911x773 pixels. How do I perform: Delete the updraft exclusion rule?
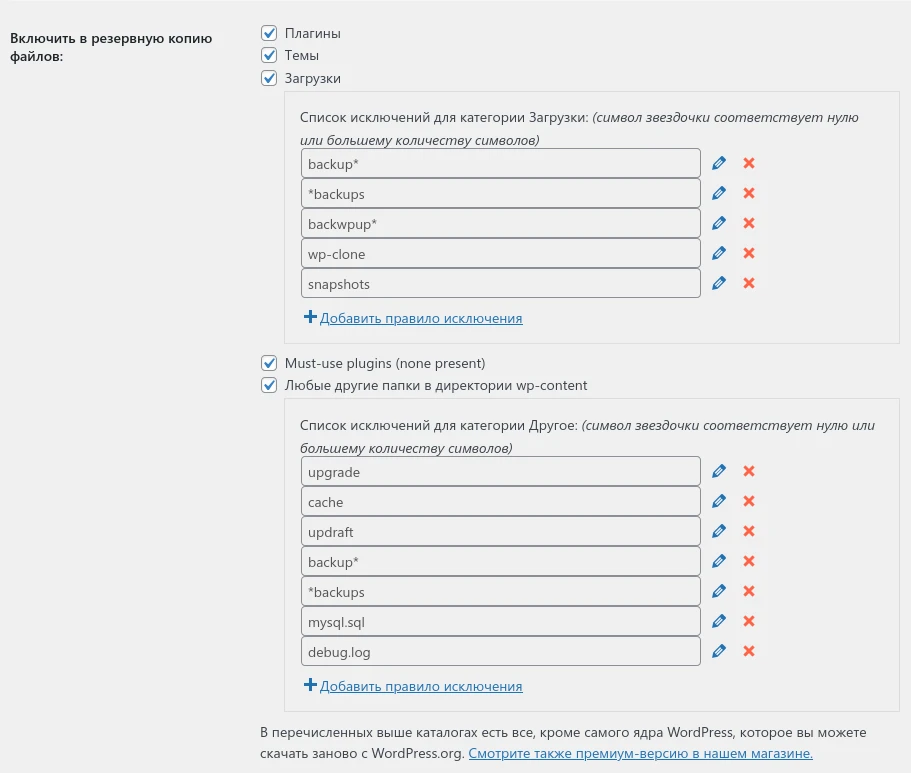click(748, 531)
